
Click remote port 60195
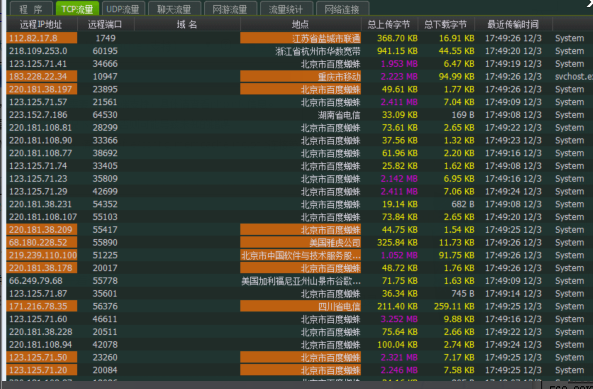pyautogui.click(x=105, y=51)
